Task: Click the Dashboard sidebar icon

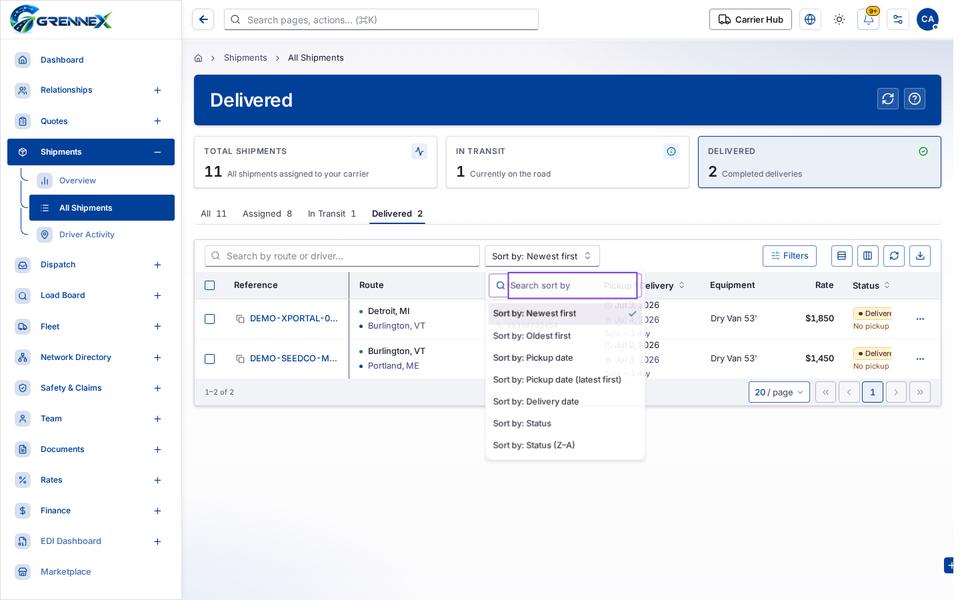Action: pos(23,60)
